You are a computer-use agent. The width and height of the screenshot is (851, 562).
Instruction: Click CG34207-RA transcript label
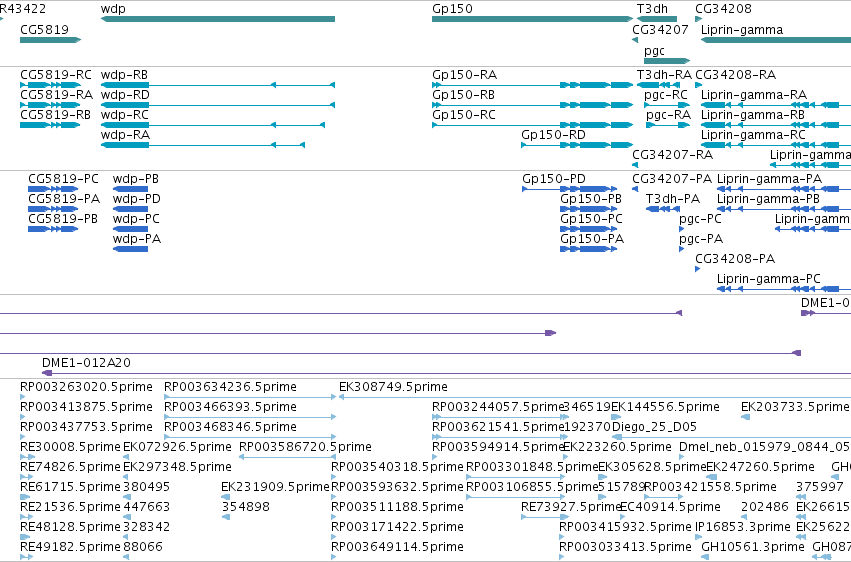672,155
